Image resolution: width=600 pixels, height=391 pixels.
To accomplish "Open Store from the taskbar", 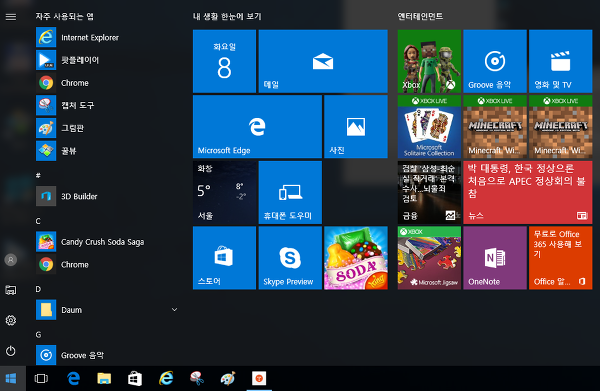I will (135, 378).
